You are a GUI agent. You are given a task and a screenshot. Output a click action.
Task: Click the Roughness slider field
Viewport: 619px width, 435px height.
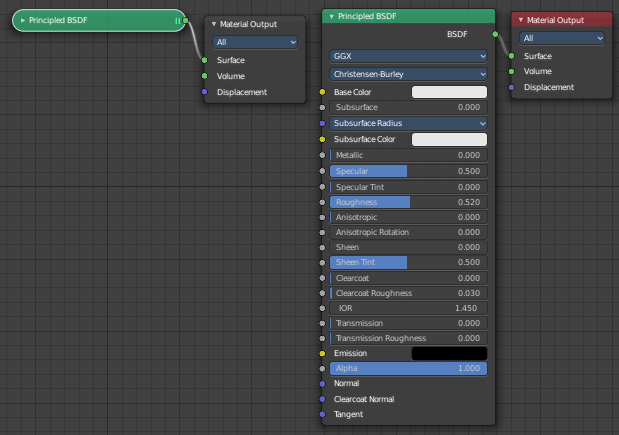[x=408, y=202]
